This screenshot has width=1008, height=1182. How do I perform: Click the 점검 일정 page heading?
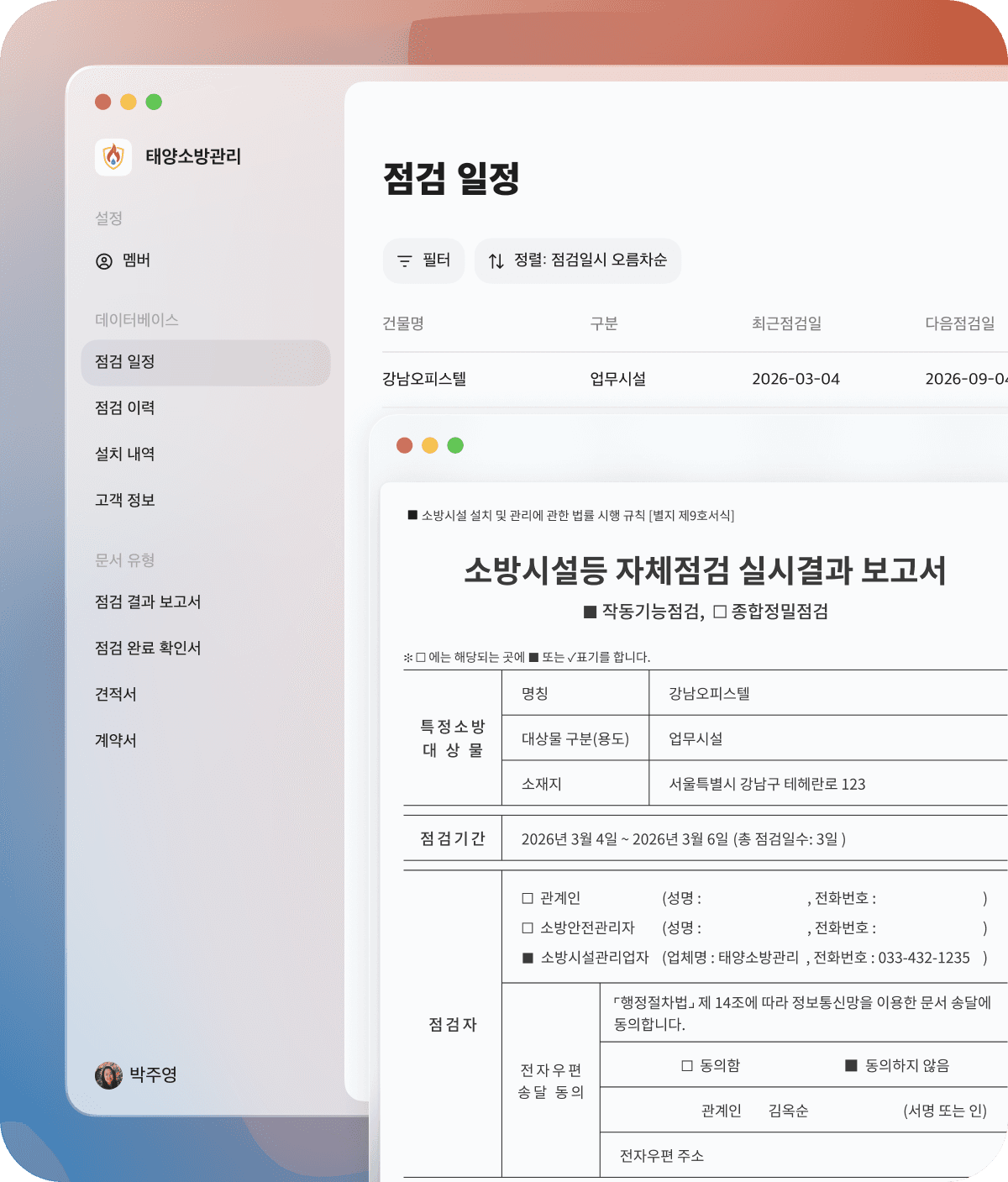coord(452,178)
